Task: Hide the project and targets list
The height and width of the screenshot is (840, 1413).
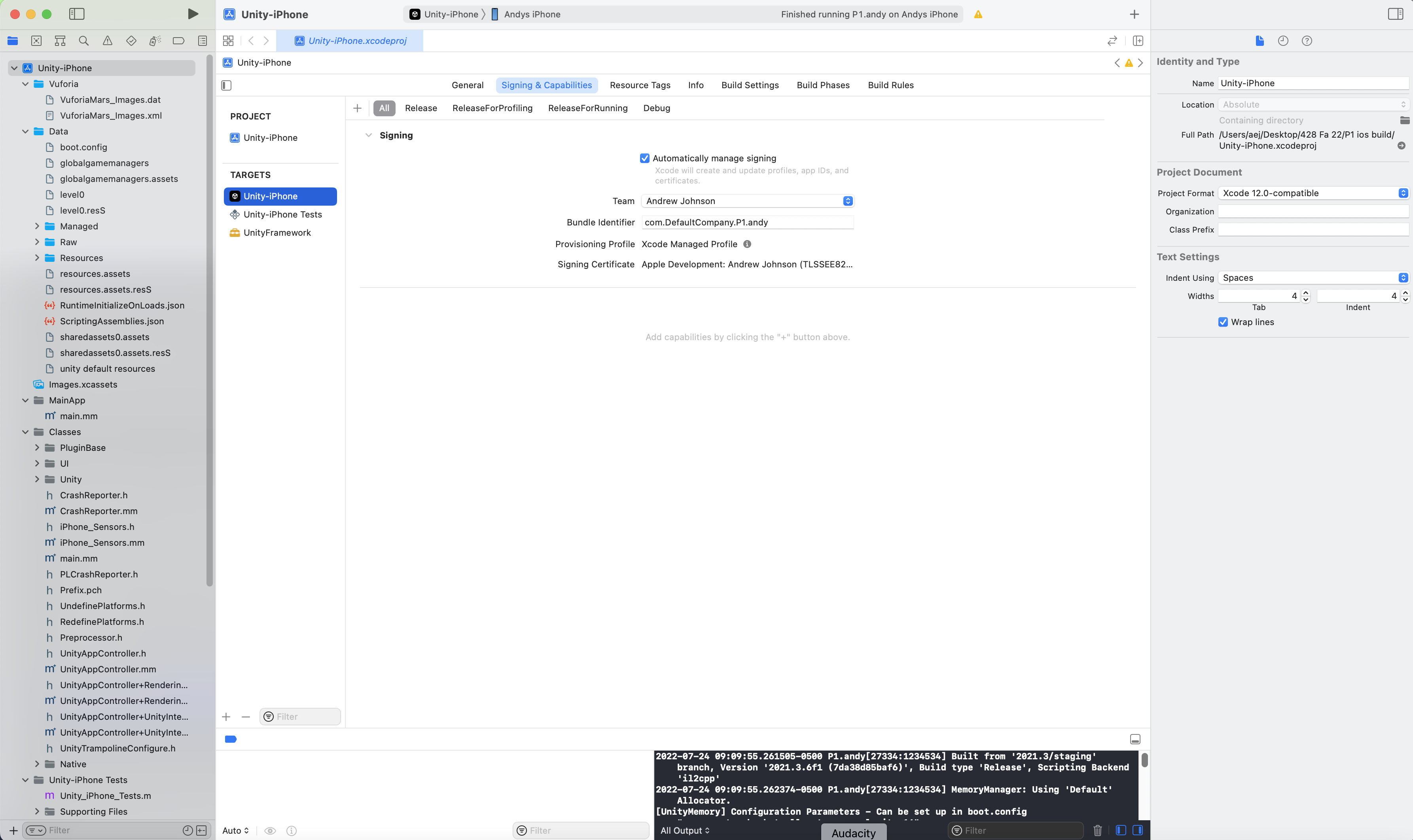Action: pos(226,85)
